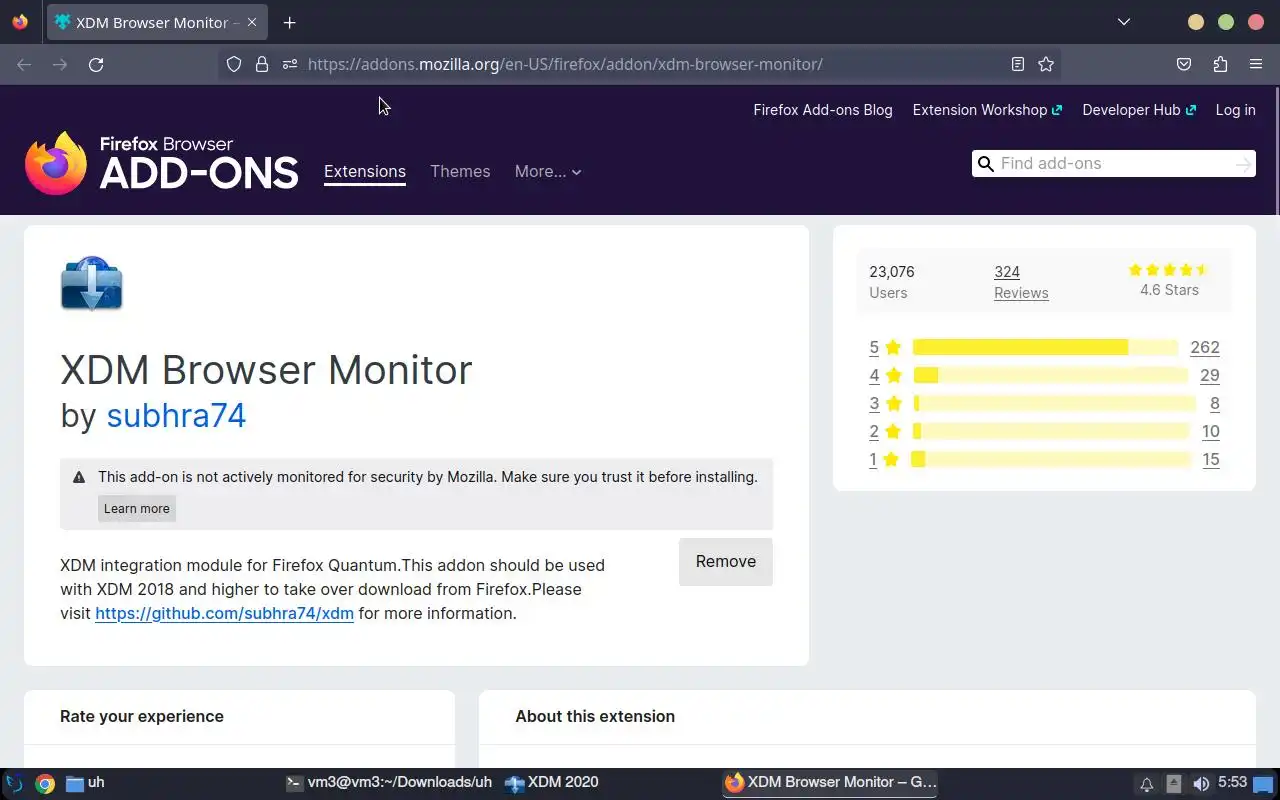Viewport: 1280px width, 800px height.
Task: Select the Extensions navigation tab
Action: [x=365, y=172]
